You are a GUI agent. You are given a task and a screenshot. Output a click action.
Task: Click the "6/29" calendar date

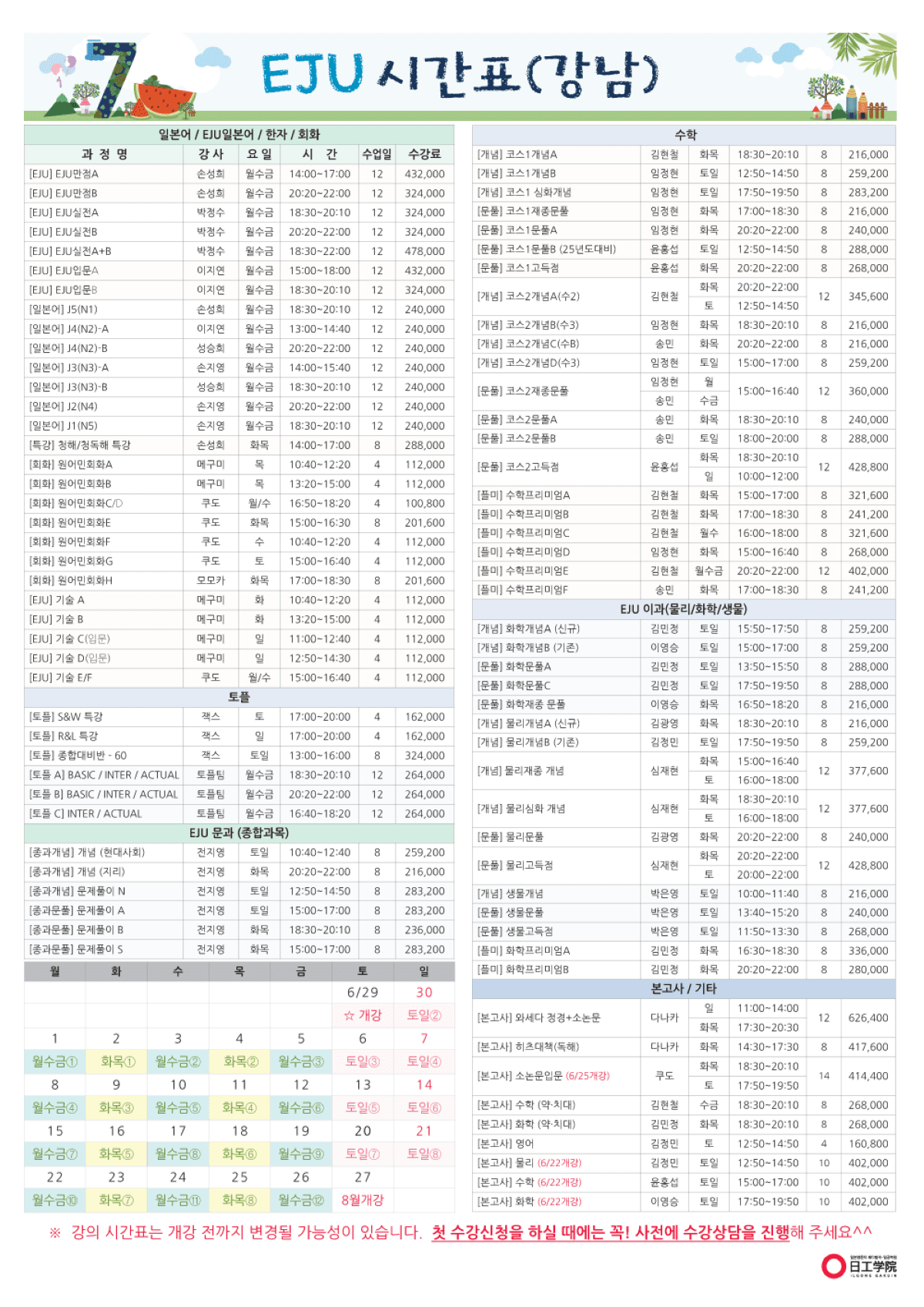tap(363, 993)
